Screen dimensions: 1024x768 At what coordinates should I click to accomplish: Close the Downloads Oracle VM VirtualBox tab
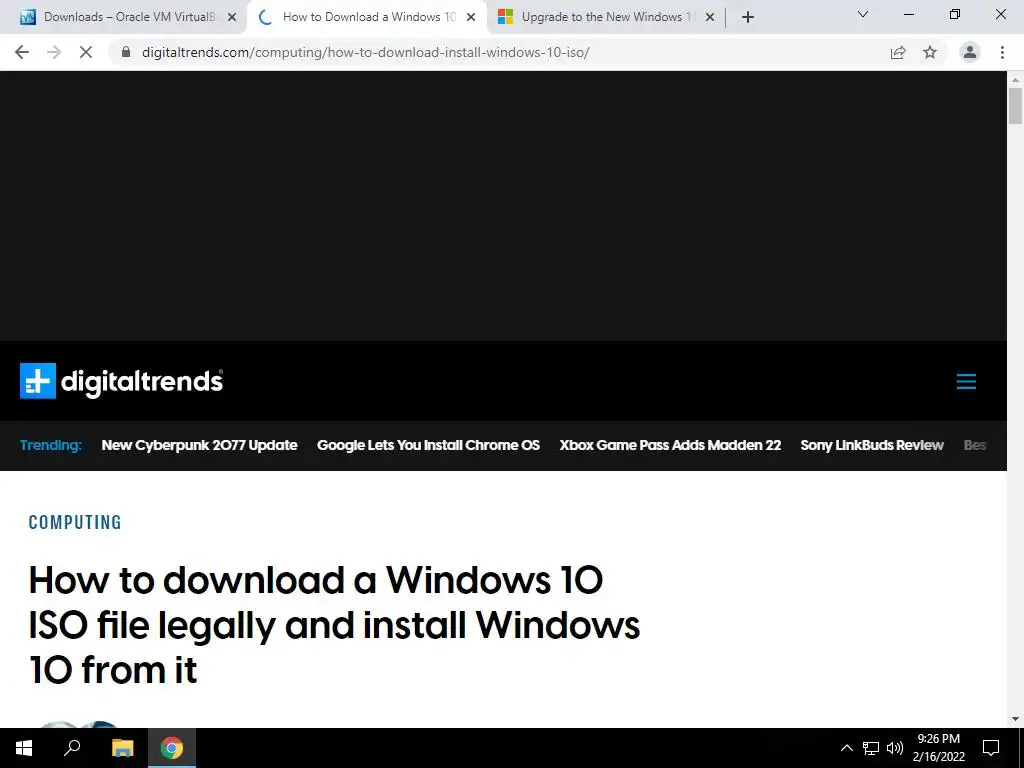232,17
